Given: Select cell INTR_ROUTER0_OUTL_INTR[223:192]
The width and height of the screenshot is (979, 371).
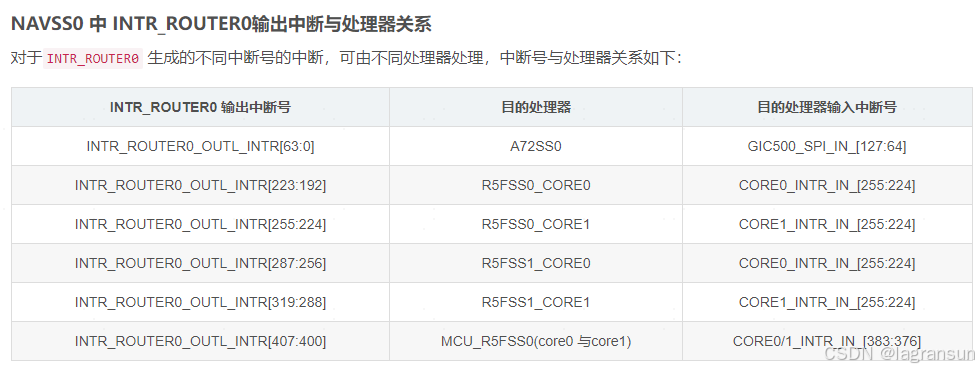Looking at the screenshot, I should pos(200,186).
